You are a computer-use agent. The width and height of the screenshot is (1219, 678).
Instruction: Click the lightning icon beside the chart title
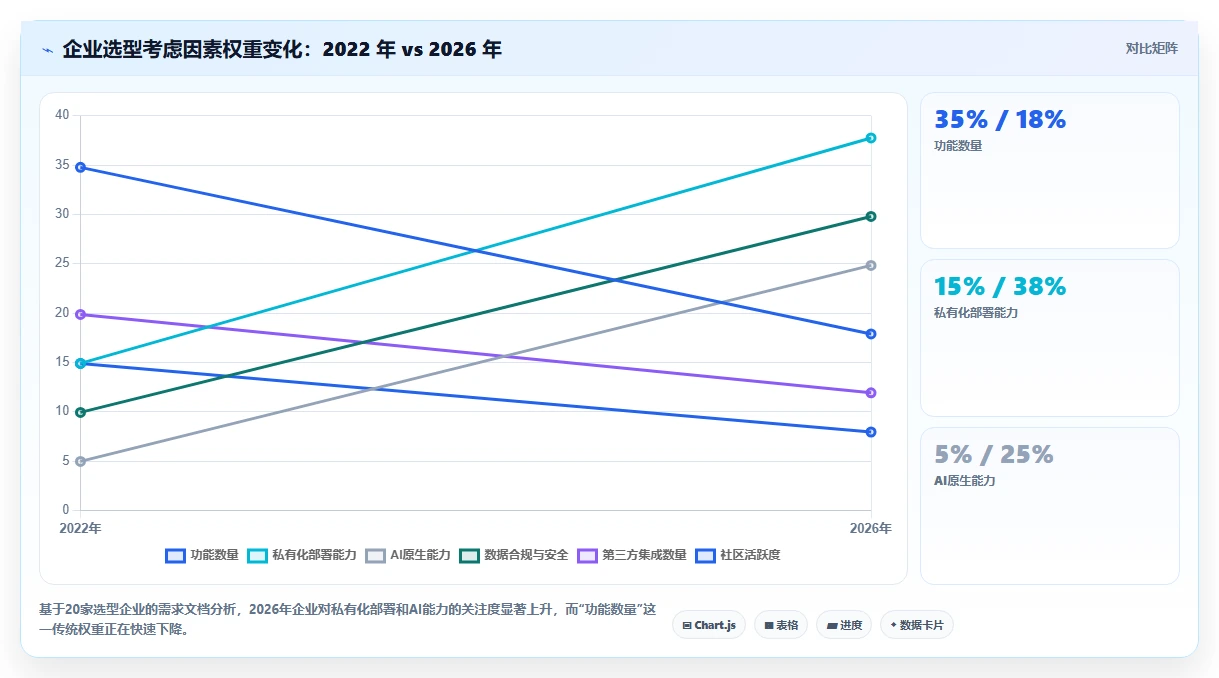[x=47, y=49]
